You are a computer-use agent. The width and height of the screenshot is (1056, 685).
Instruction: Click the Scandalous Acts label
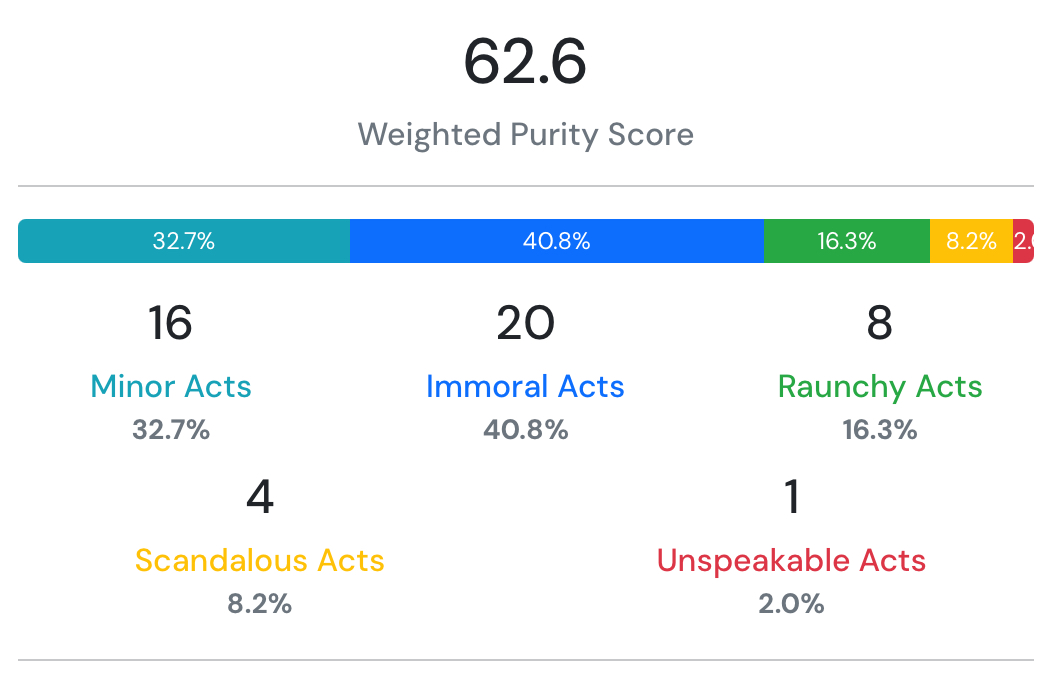click(x=260, y=560)
